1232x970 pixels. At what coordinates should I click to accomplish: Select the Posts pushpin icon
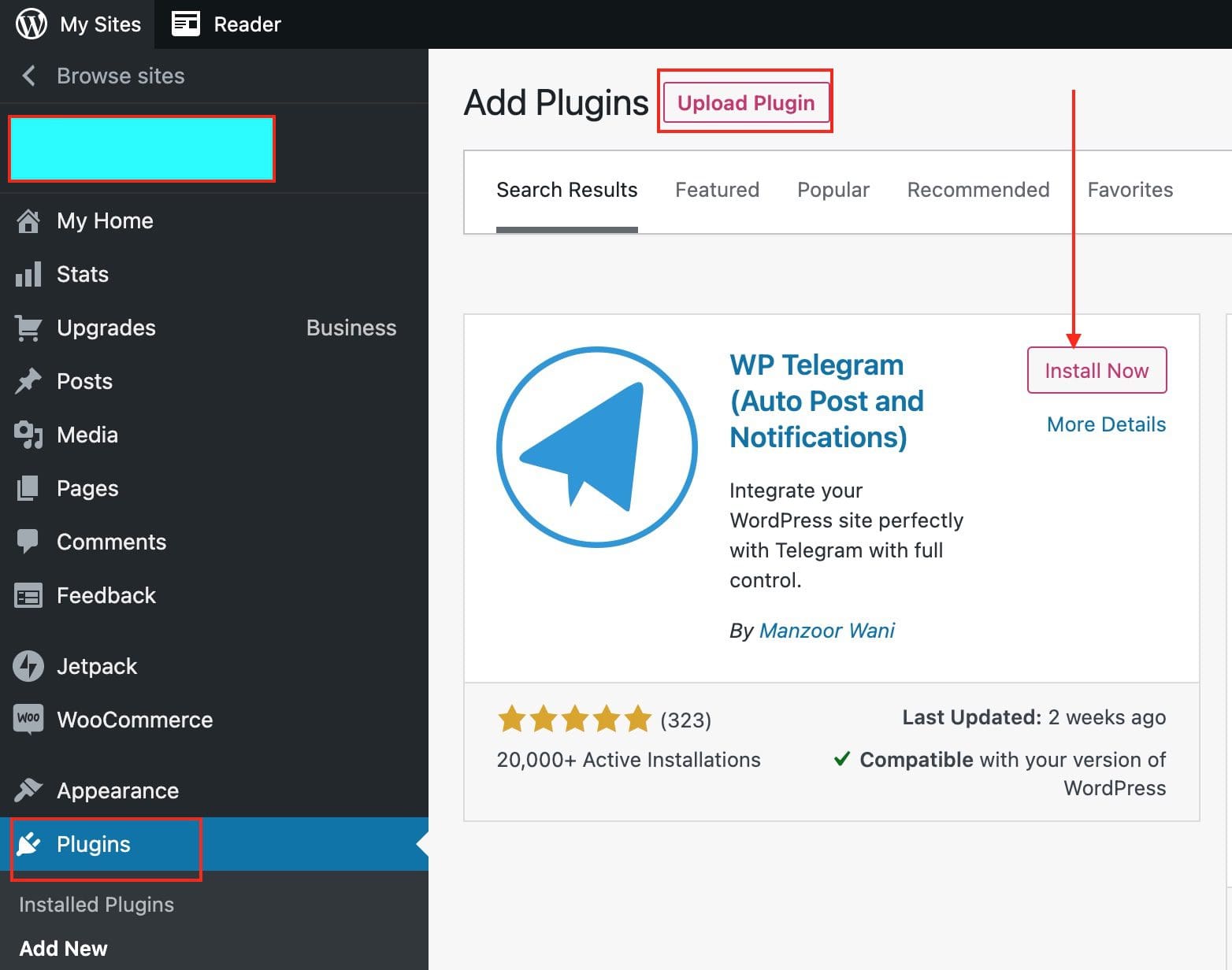pyautogui.click(x=28, y=382)
